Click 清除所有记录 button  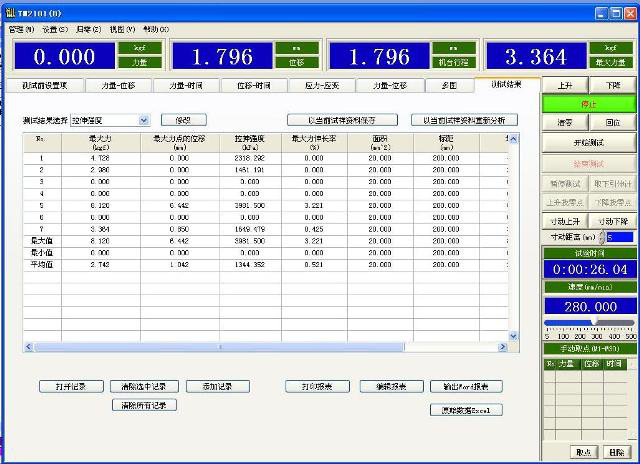pos(144,405)
